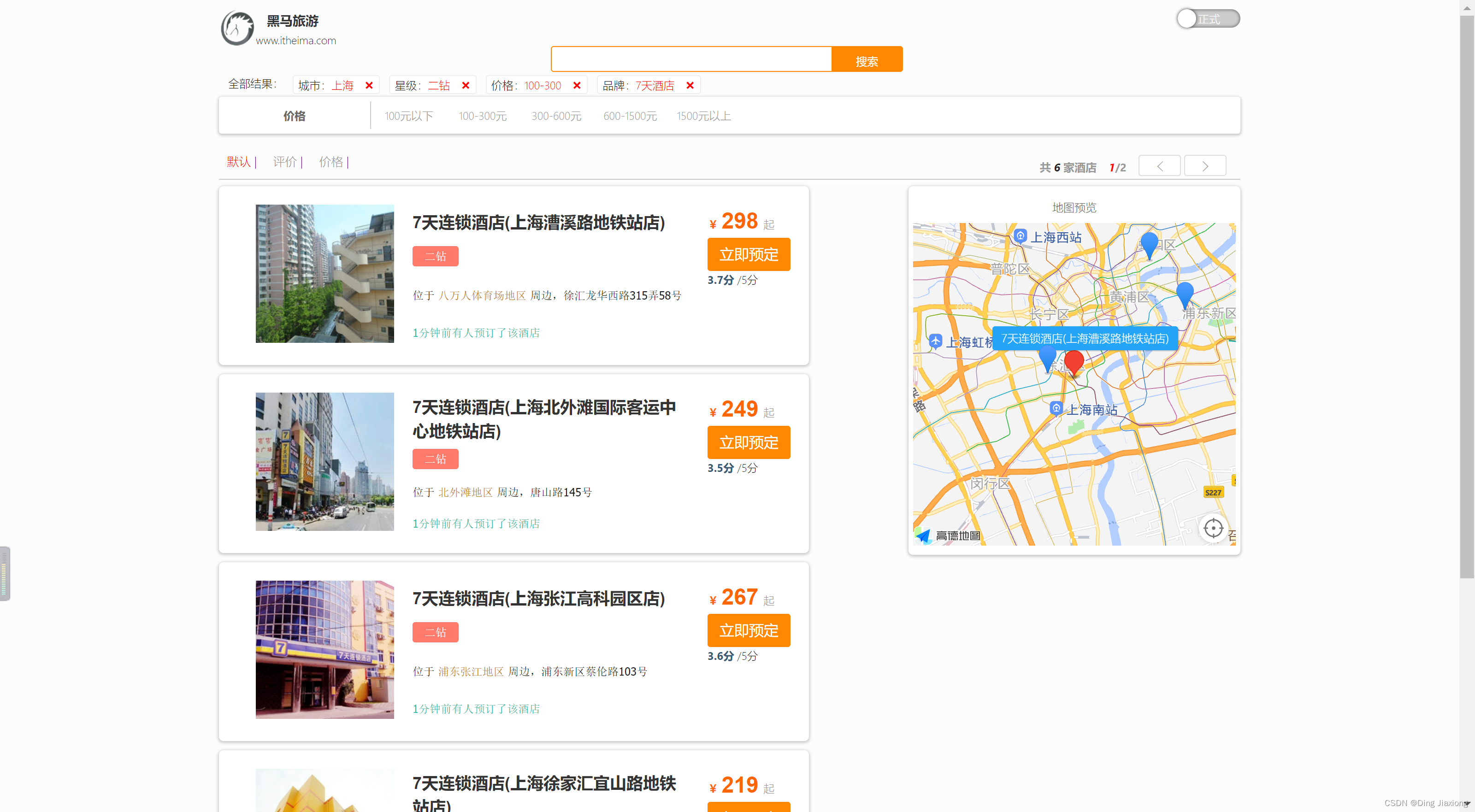Click the 黑马旅游 horse logo

(238, 28)
